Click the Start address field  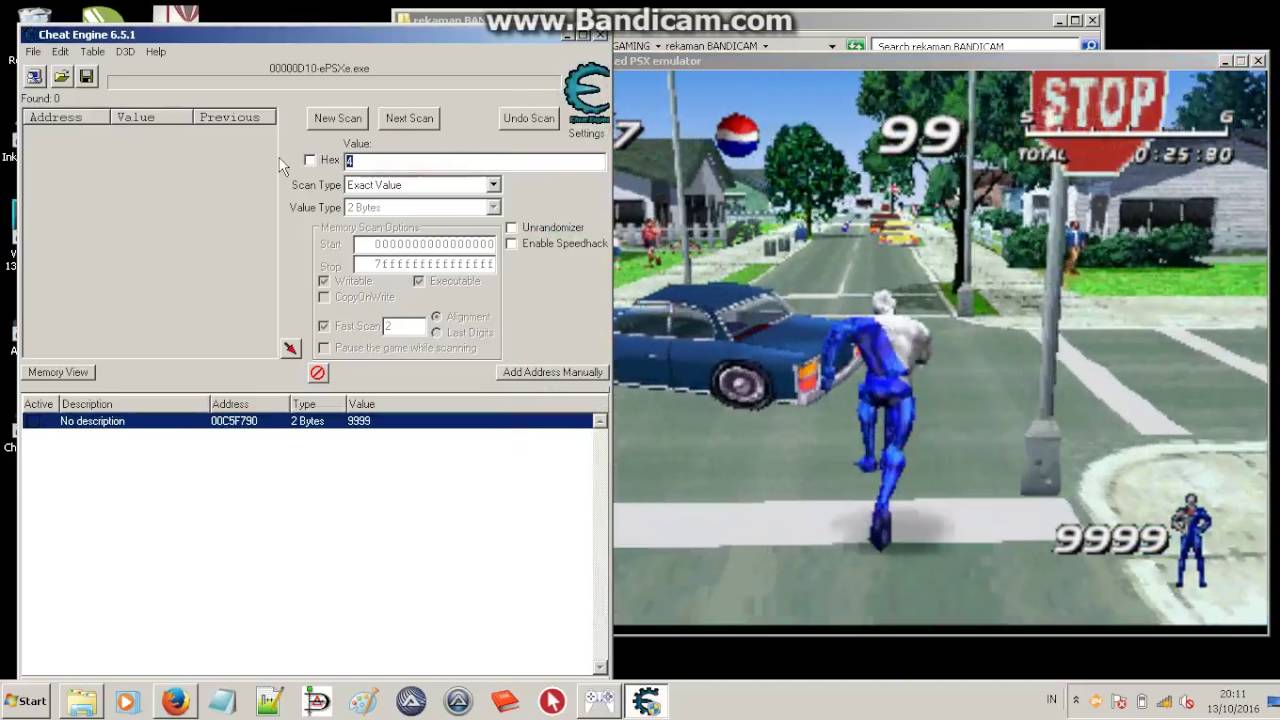(424, 244)
